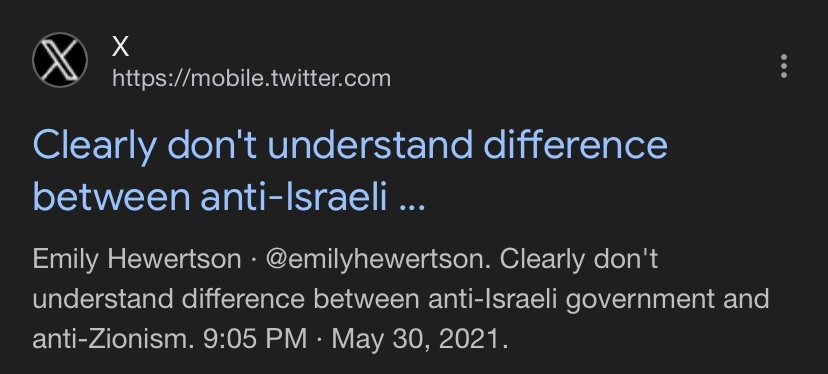This screenshot has width=828, height=374.
Task: Click the X logo favicon
Action: pos(60,60)
